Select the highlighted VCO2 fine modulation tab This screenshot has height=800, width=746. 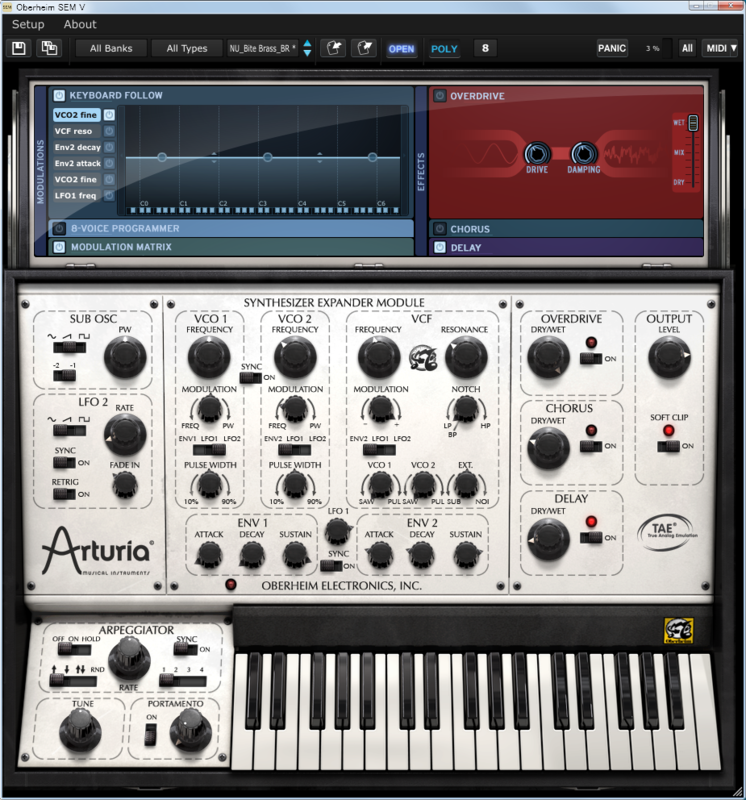coord(76,115)
